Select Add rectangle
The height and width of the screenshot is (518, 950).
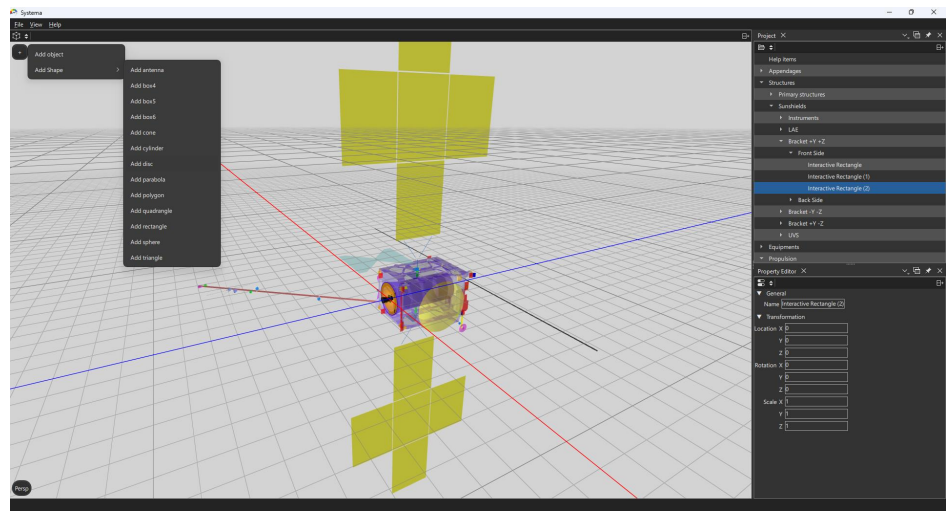point(172,227)
